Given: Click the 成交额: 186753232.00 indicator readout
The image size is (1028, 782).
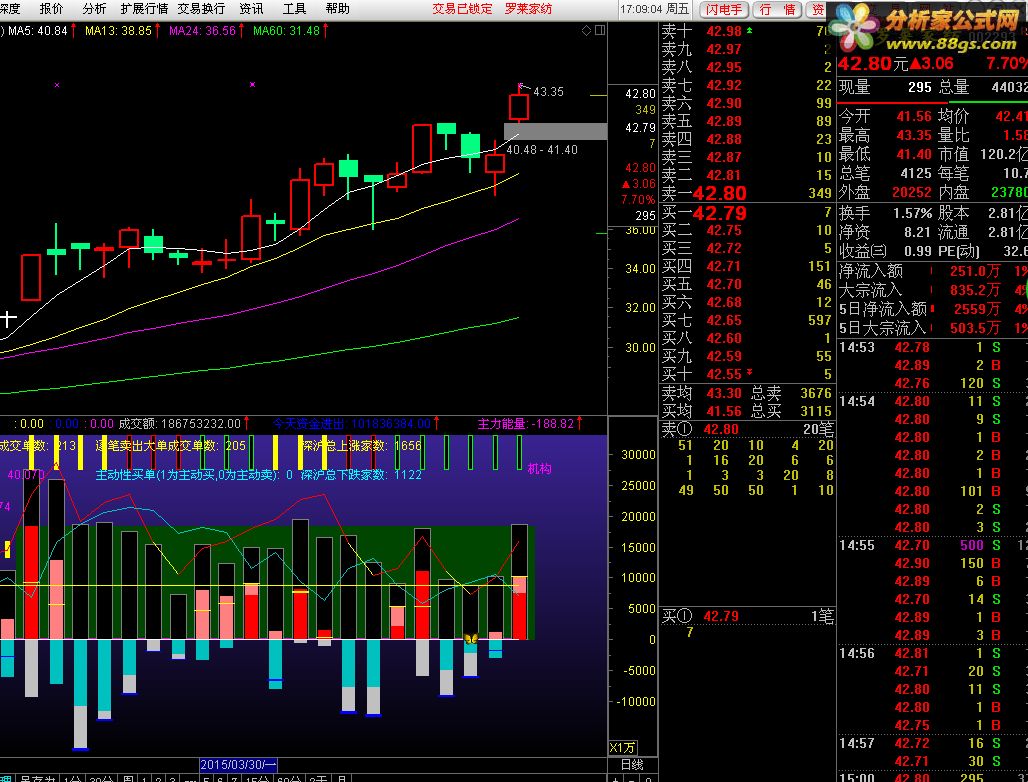Looking at the screenshot, I should 179,423.
